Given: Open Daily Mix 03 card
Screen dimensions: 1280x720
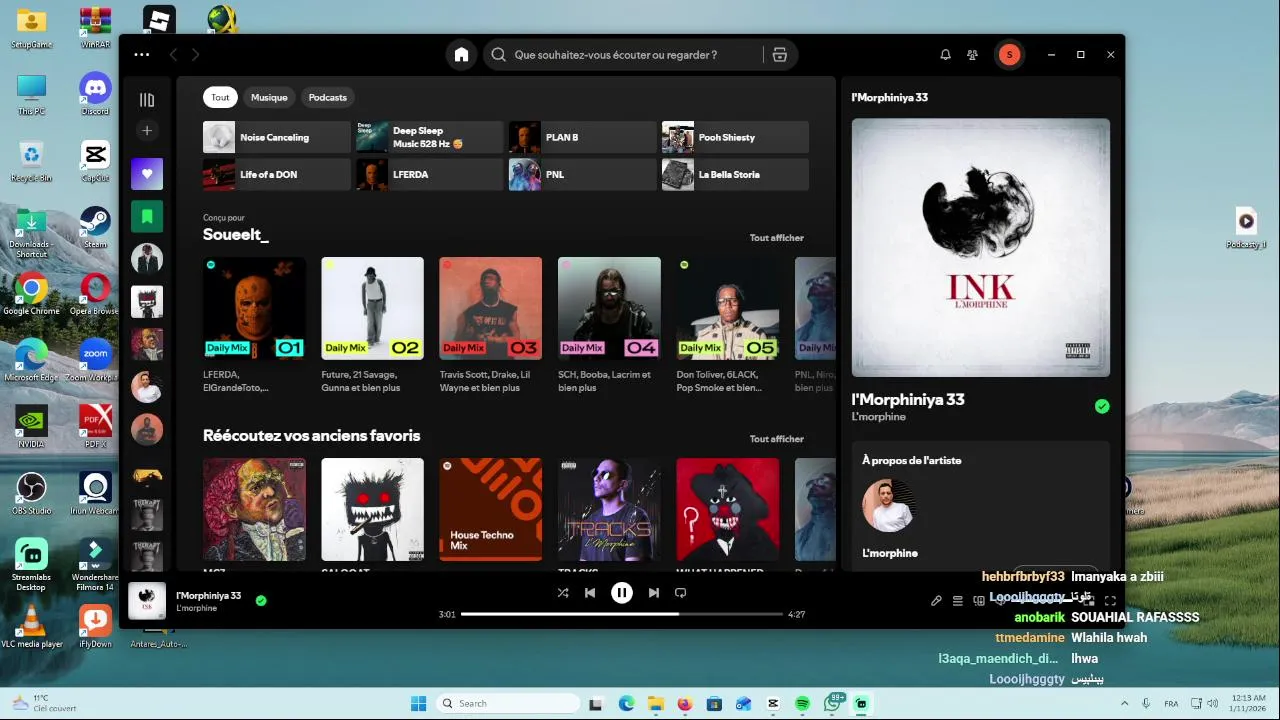Looking at the screenshot, I should pyautogui.click(x=490, y=325).
